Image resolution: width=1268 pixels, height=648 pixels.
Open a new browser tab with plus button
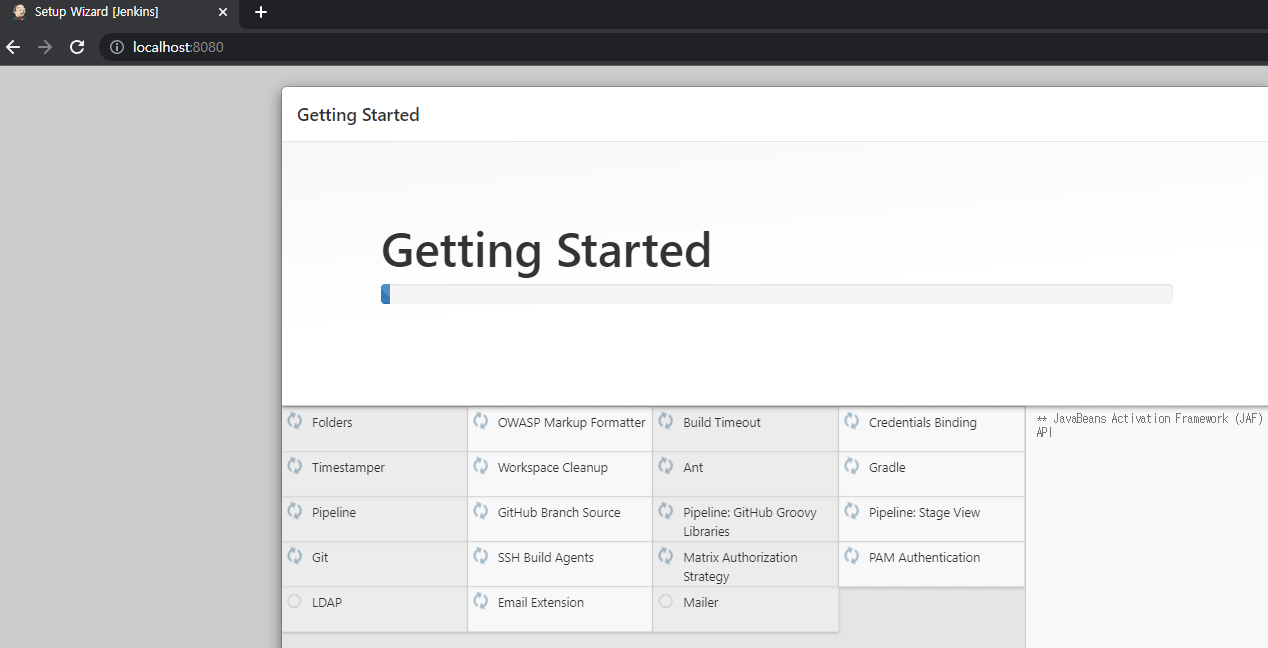click(x=261, y=12)
